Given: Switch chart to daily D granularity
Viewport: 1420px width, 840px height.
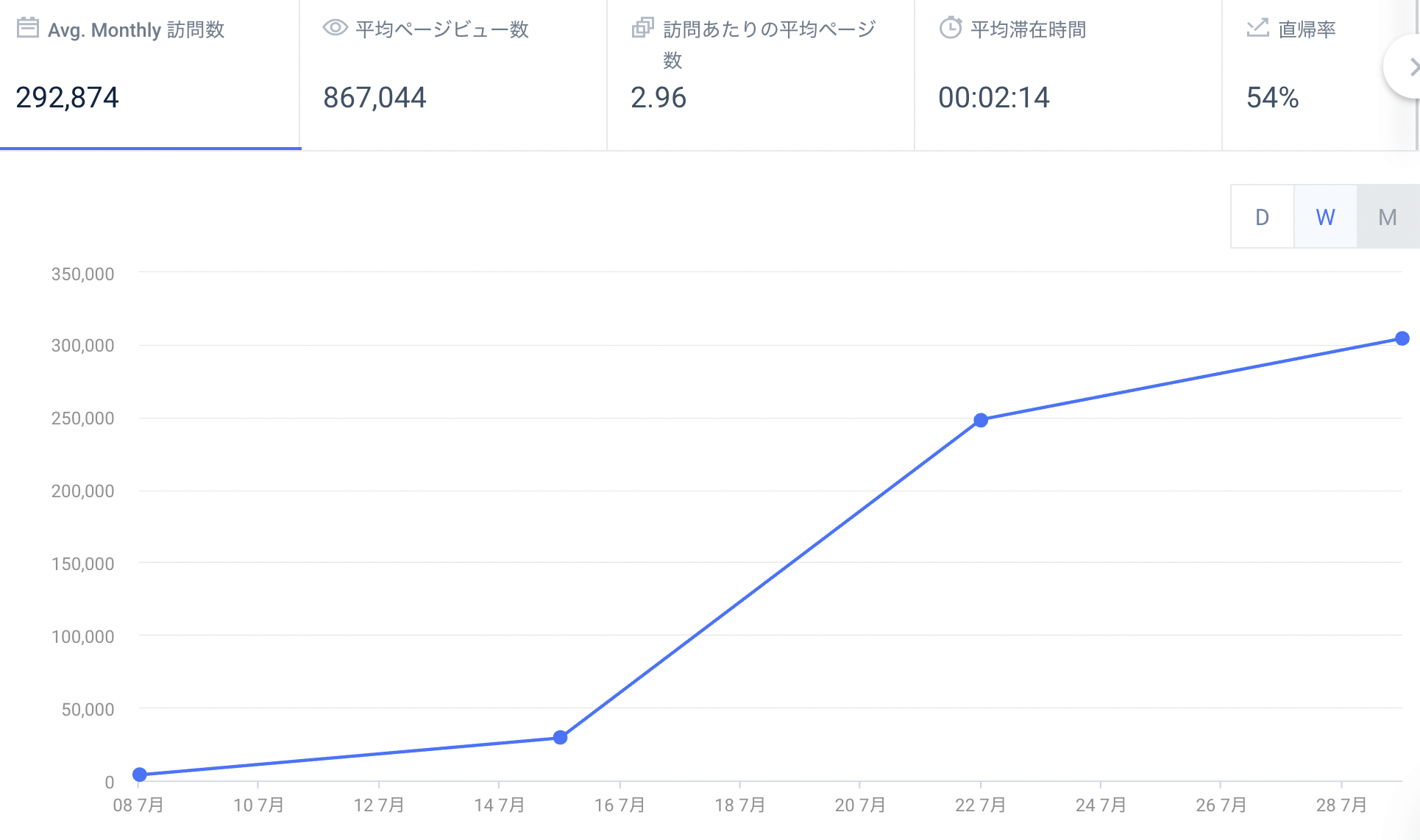Looking at the screenshot, I should click(x=1262, y=217).
